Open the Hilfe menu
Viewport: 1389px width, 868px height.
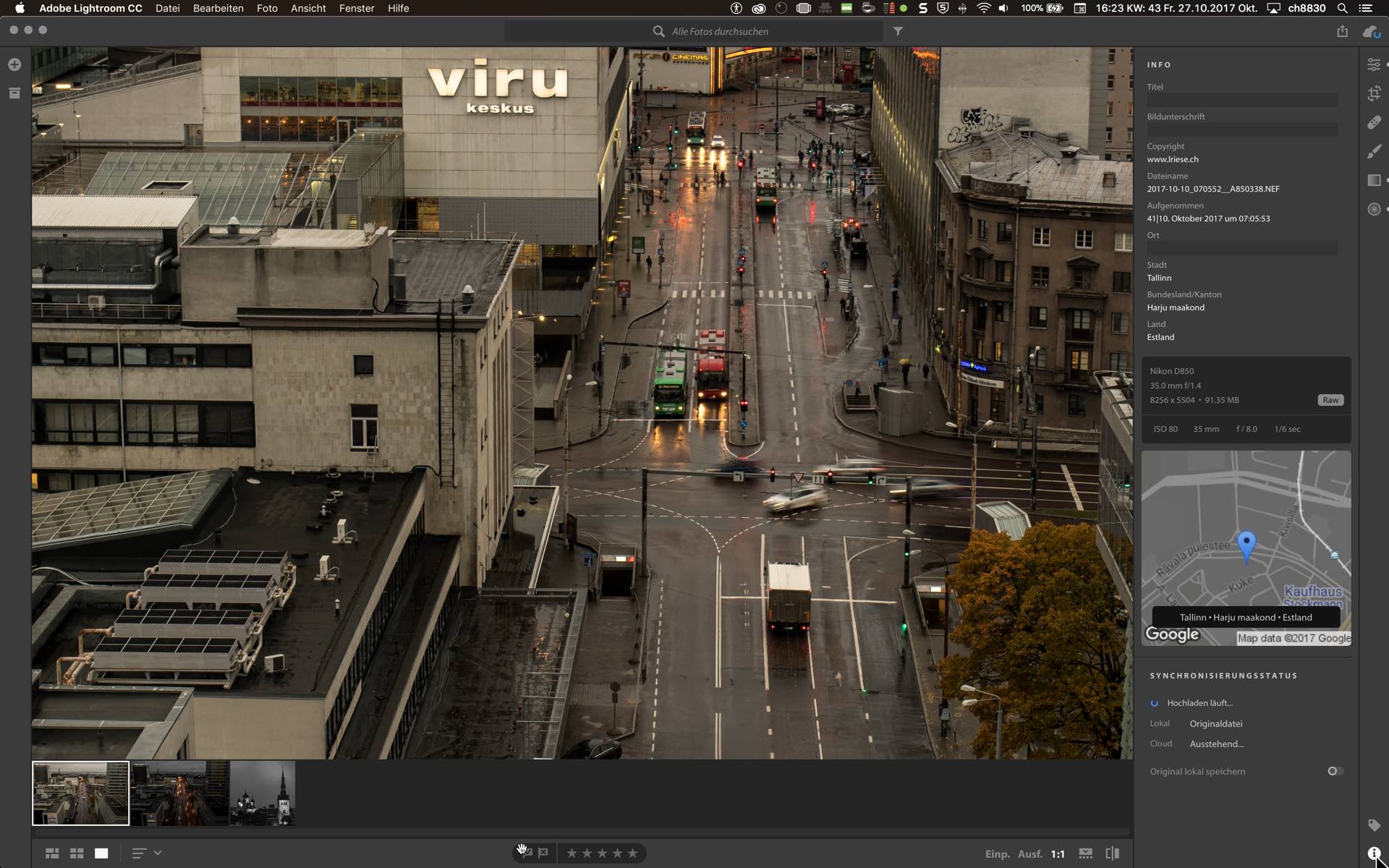(x=398, y=8)
